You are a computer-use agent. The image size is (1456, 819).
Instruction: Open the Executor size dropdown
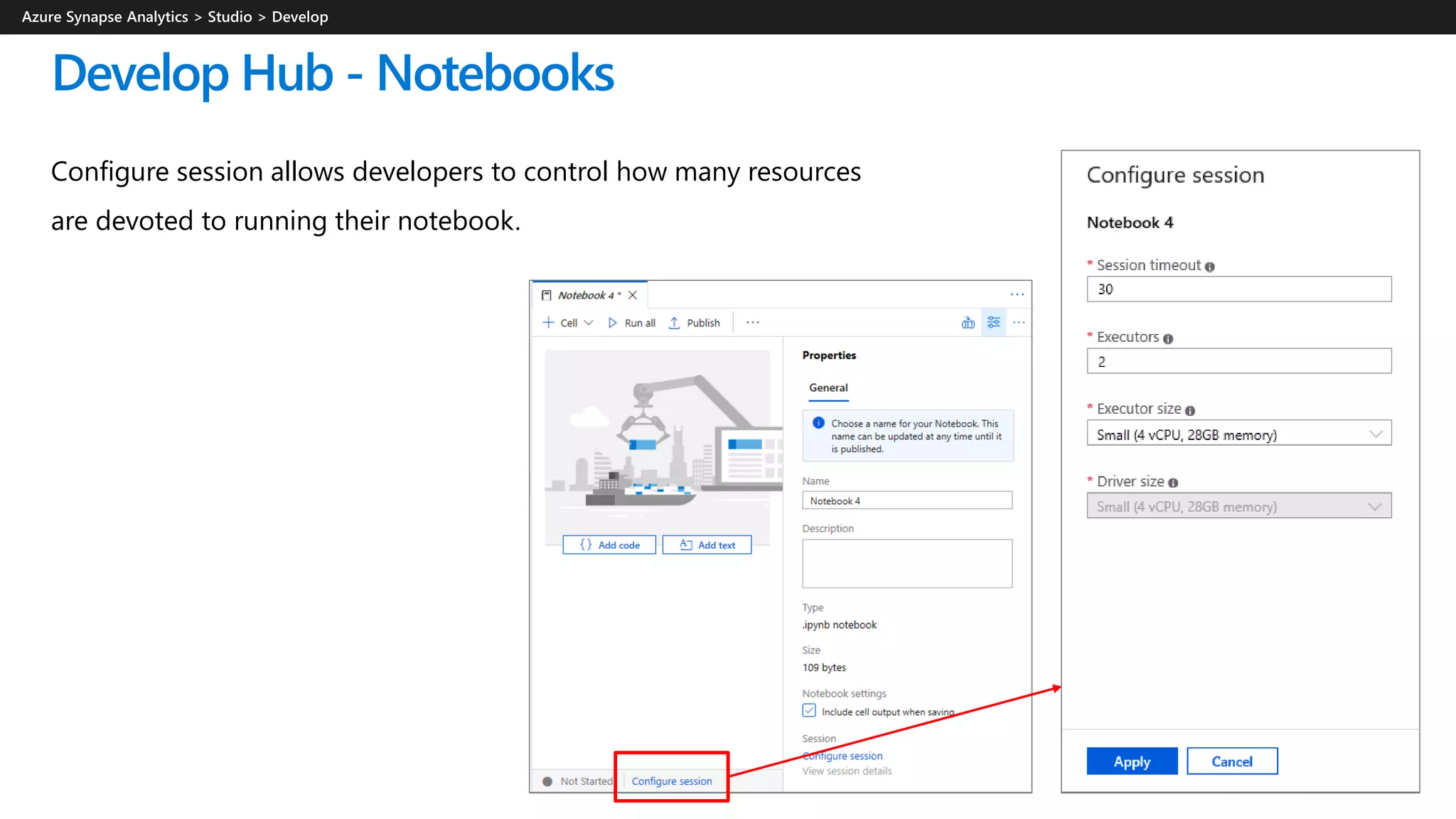click(1238, 434)
